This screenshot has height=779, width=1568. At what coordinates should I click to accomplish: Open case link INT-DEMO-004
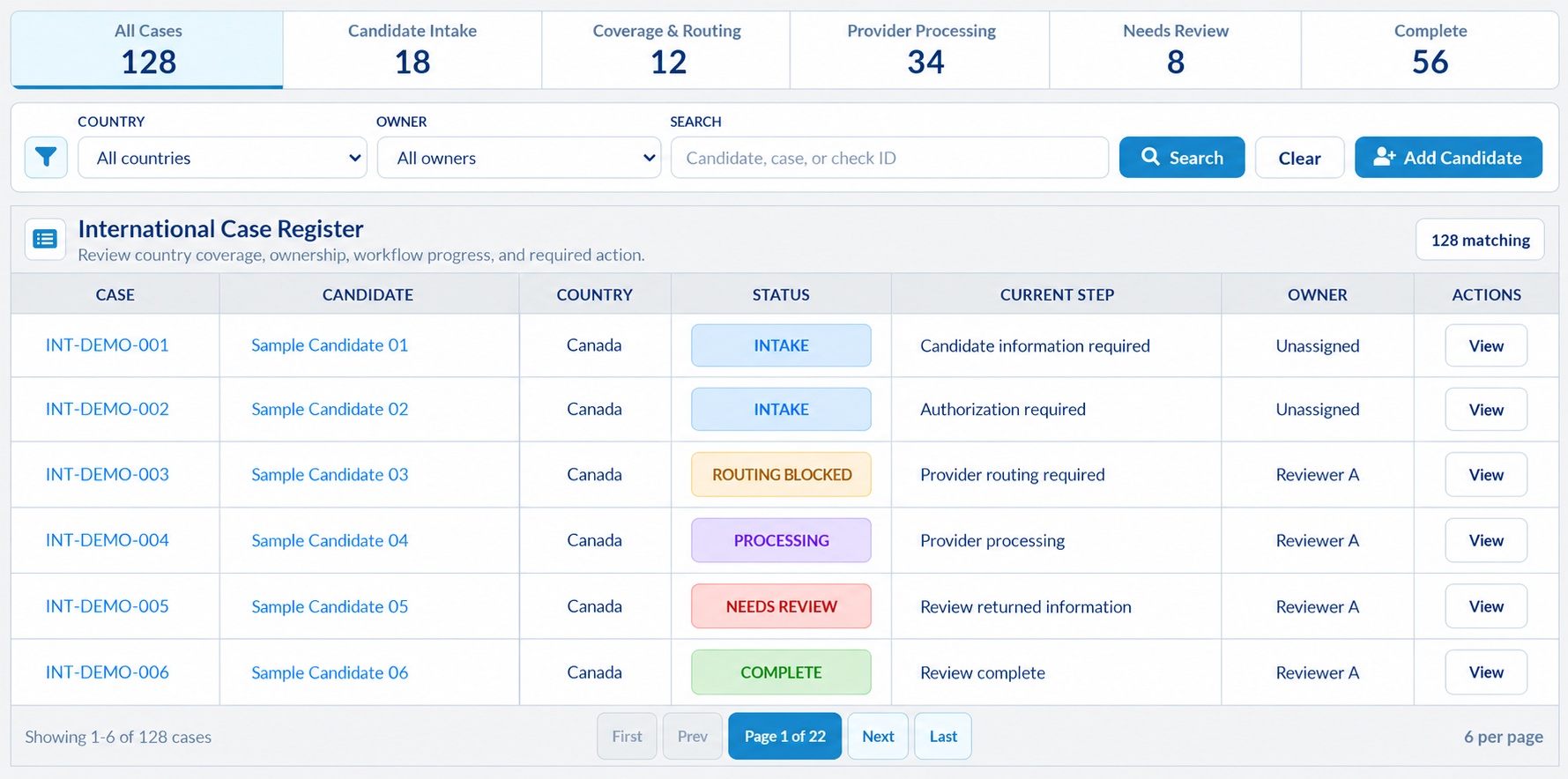tap(108, 540)
